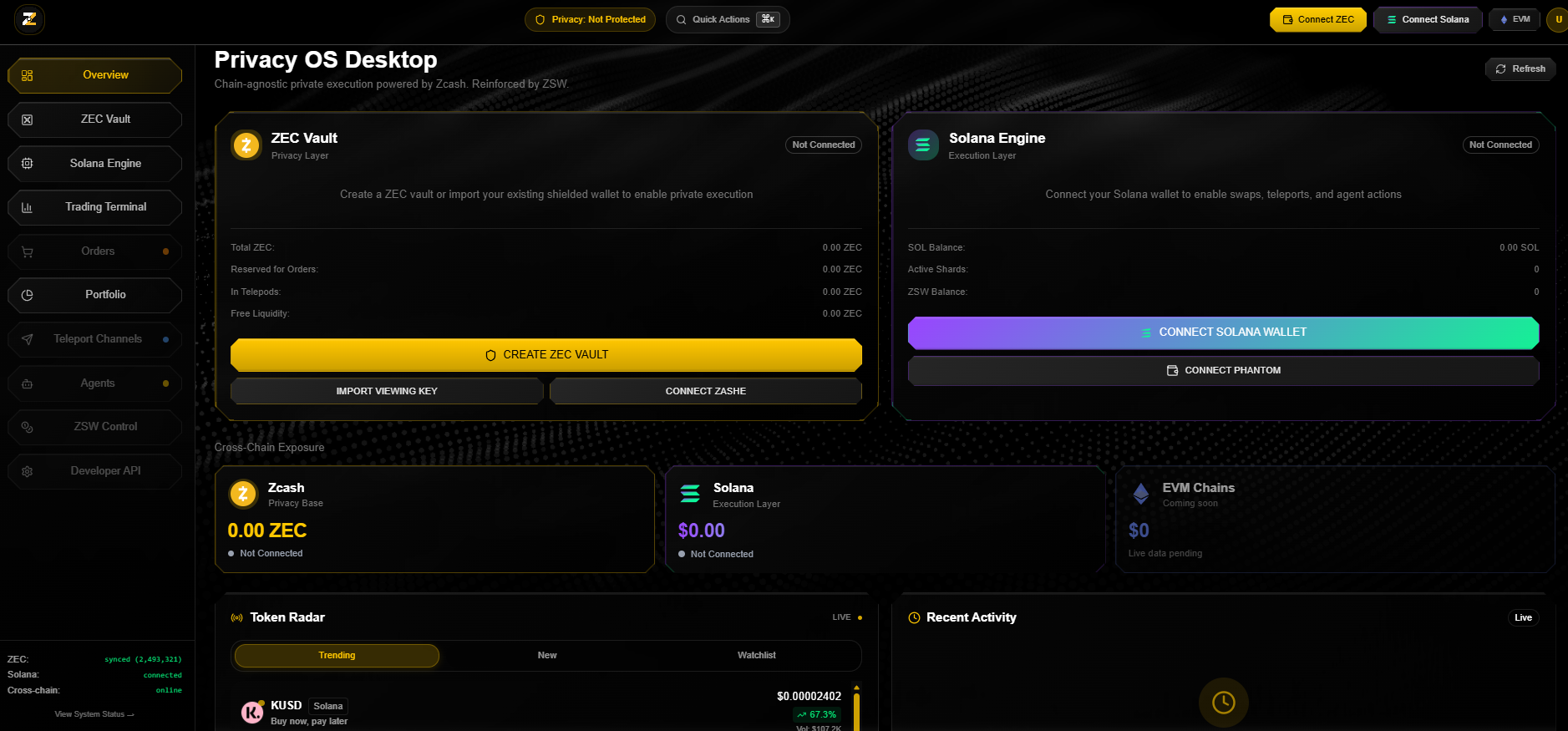Click the Solana Engine card logo icon
1568x731 pixels.
(x=923, y=145)
